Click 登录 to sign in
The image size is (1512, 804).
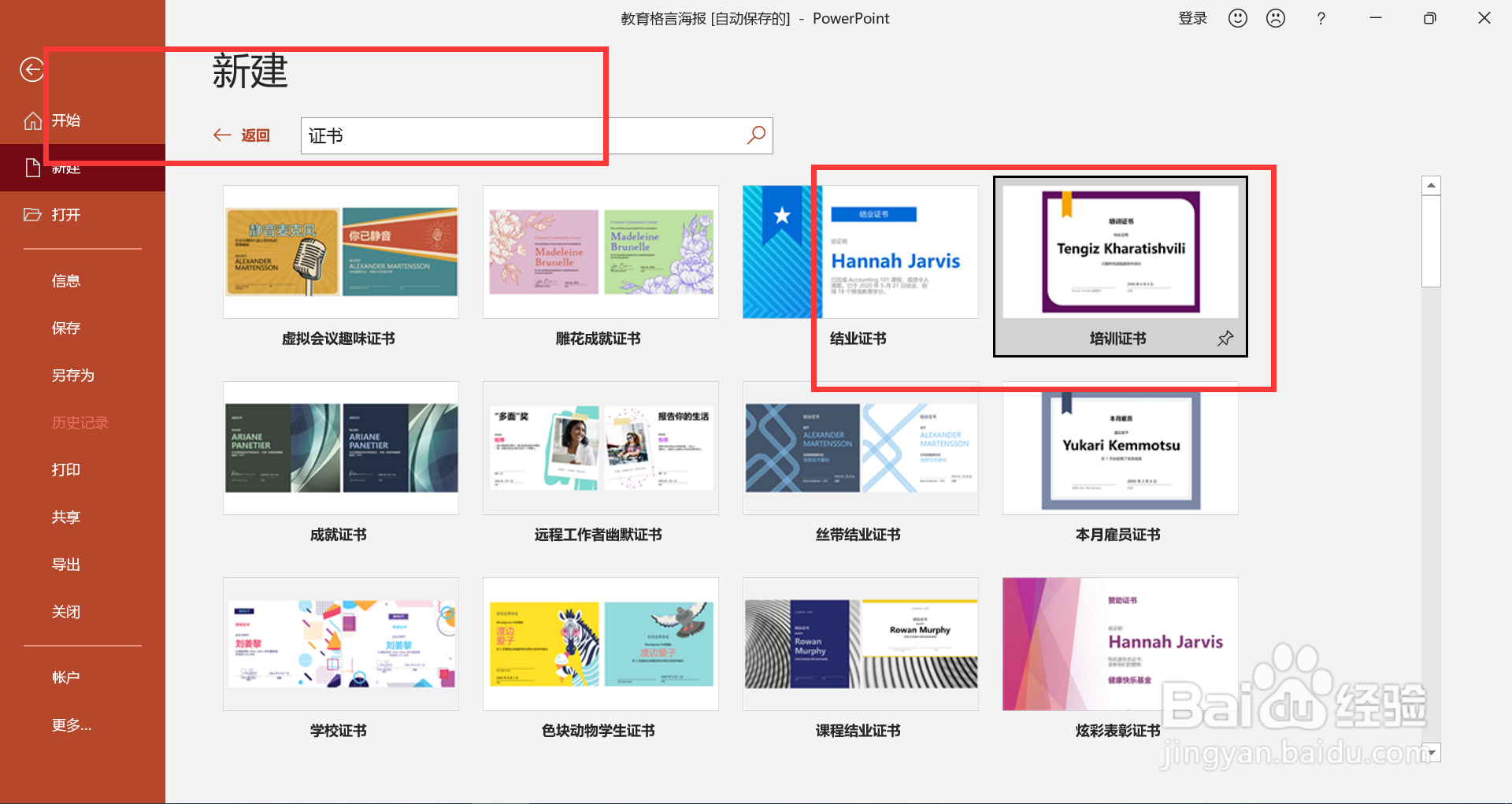click(1193, 18)
